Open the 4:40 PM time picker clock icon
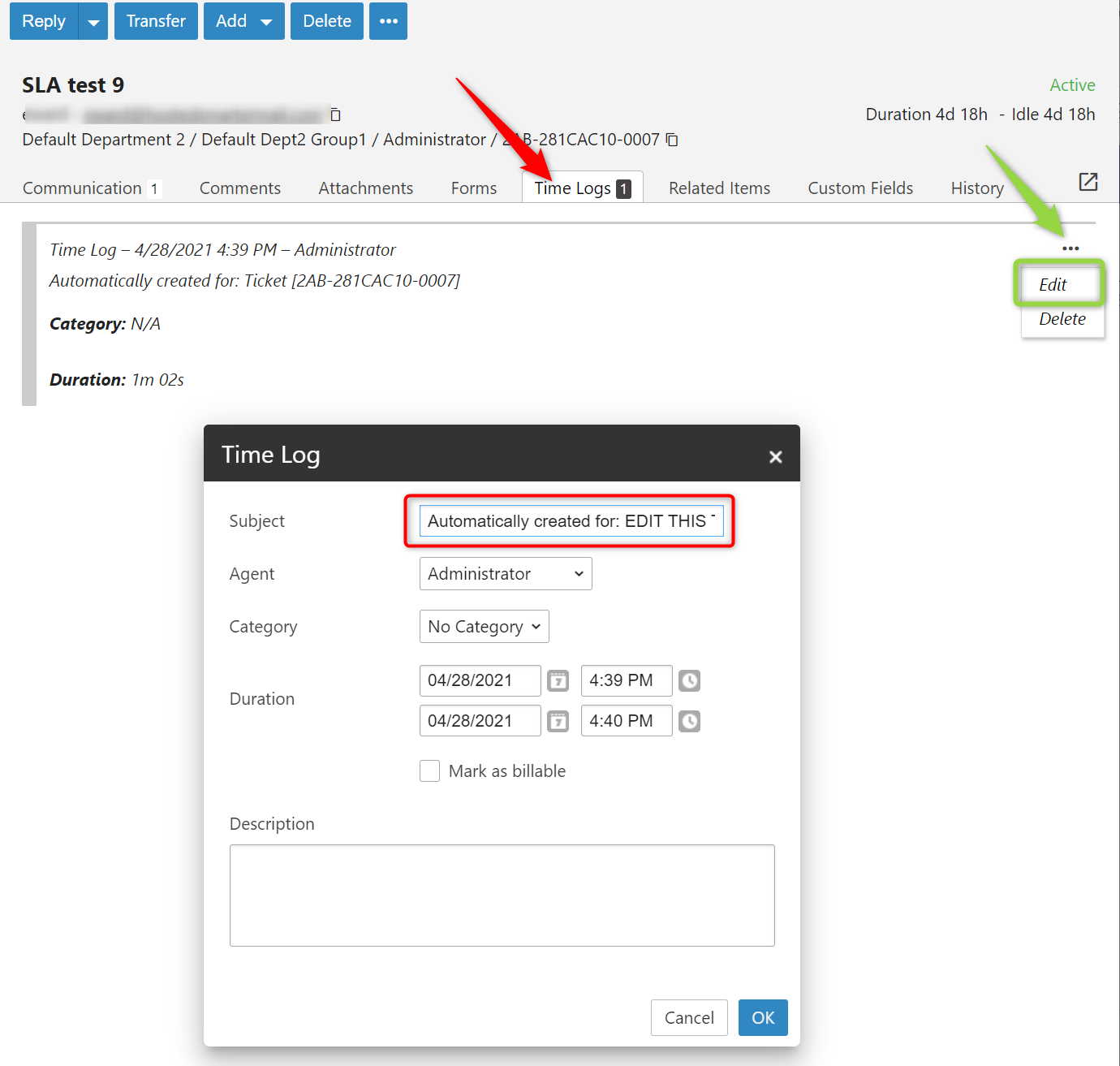 pos(689,721)
